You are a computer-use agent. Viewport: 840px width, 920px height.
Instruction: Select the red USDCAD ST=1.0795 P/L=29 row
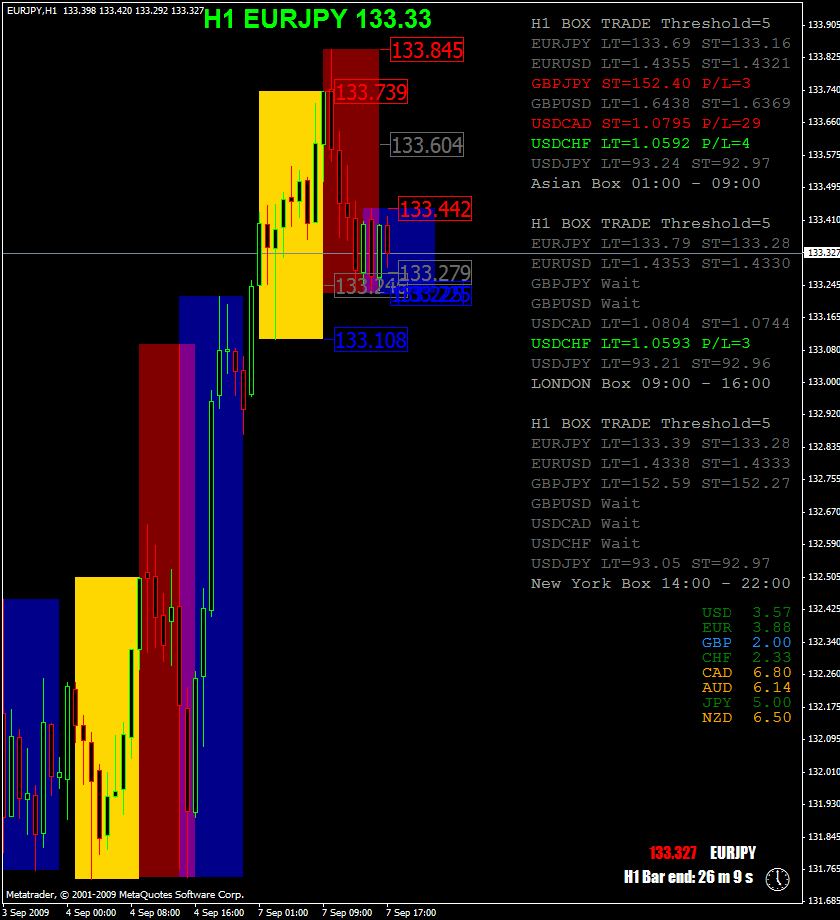coord(646,123)
